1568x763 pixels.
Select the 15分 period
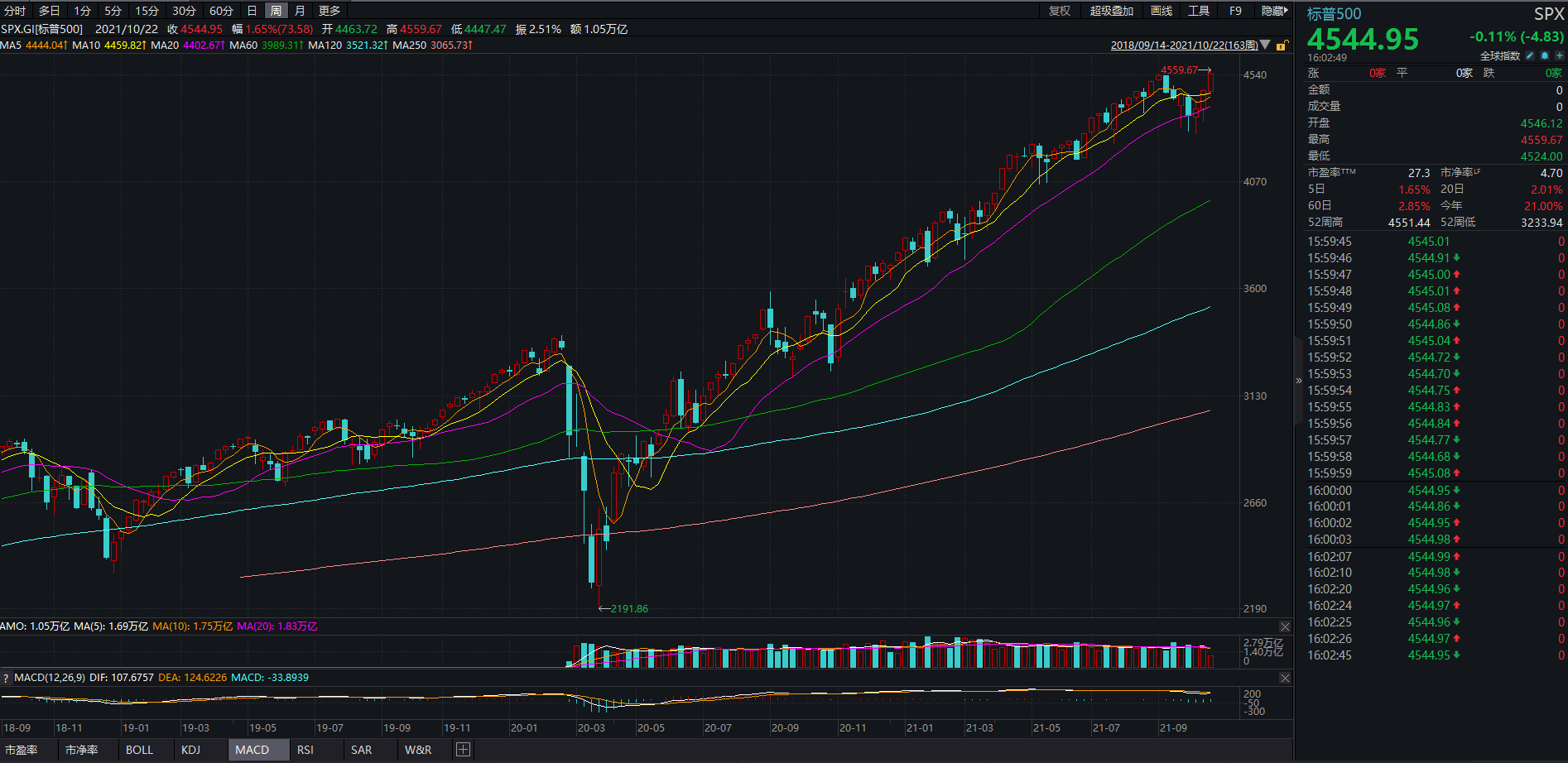147,11
